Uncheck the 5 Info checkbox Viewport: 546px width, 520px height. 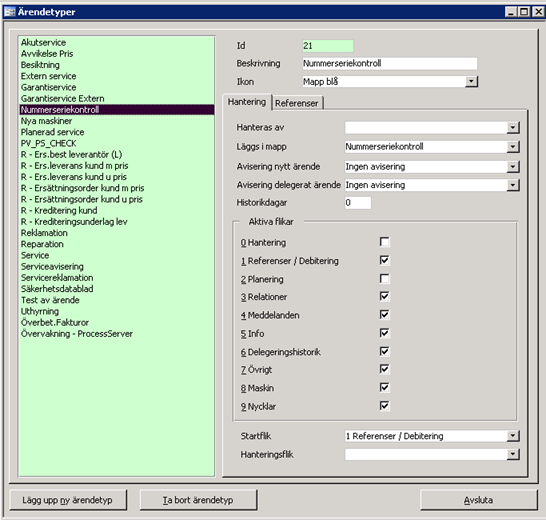click(x=384, y=333)
